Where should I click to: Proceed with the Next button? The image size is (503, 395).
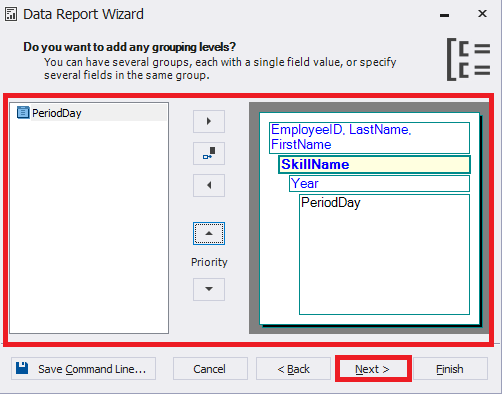373,369
